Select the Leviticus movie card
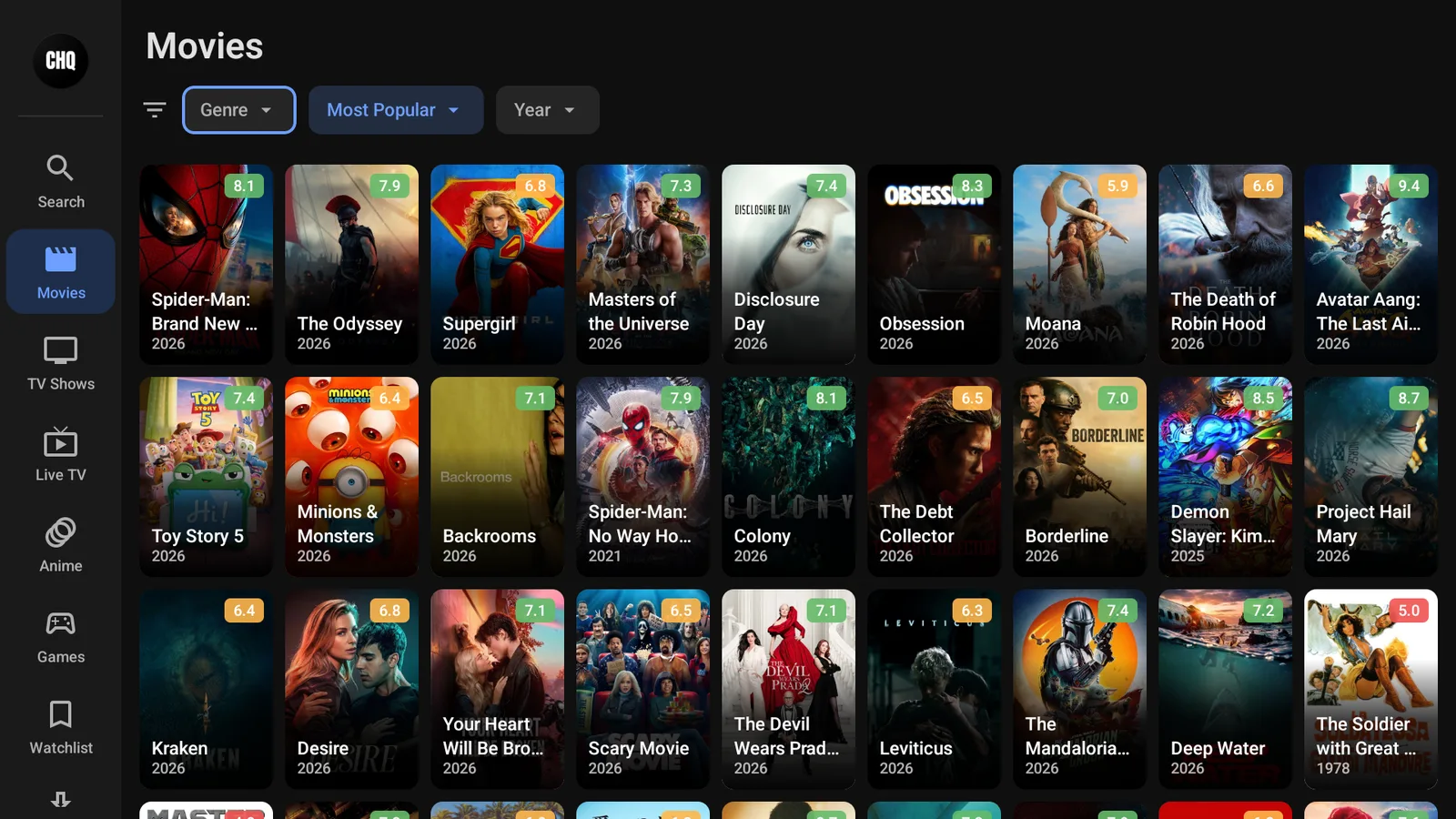The width and height of the screenshot is (1456, 819). pyautogui.click(x=935, y=689)
